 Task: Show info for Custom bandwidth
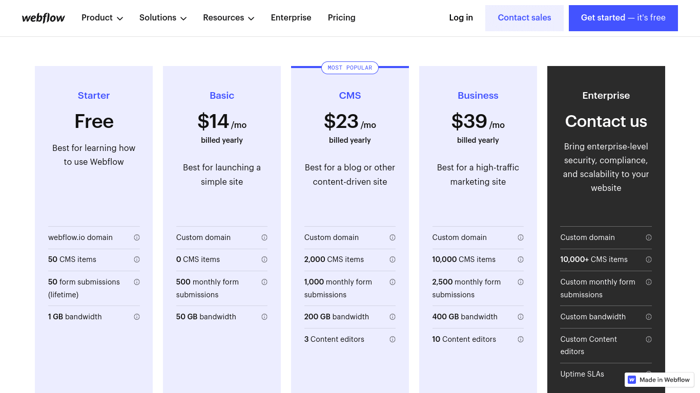tap(649, 317)
